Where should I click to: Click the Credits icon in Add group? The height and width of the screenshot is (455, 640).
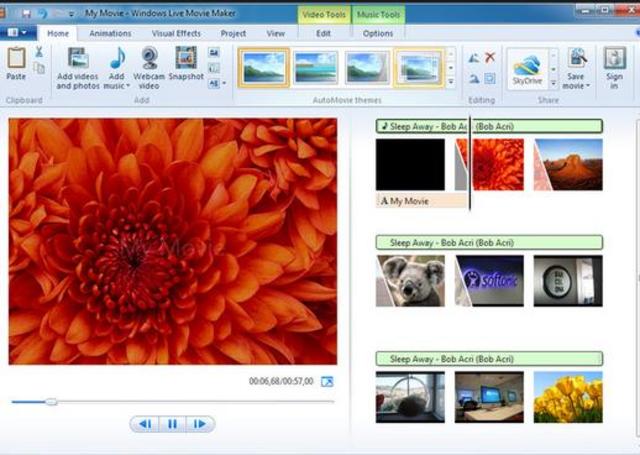pos(214,83)
